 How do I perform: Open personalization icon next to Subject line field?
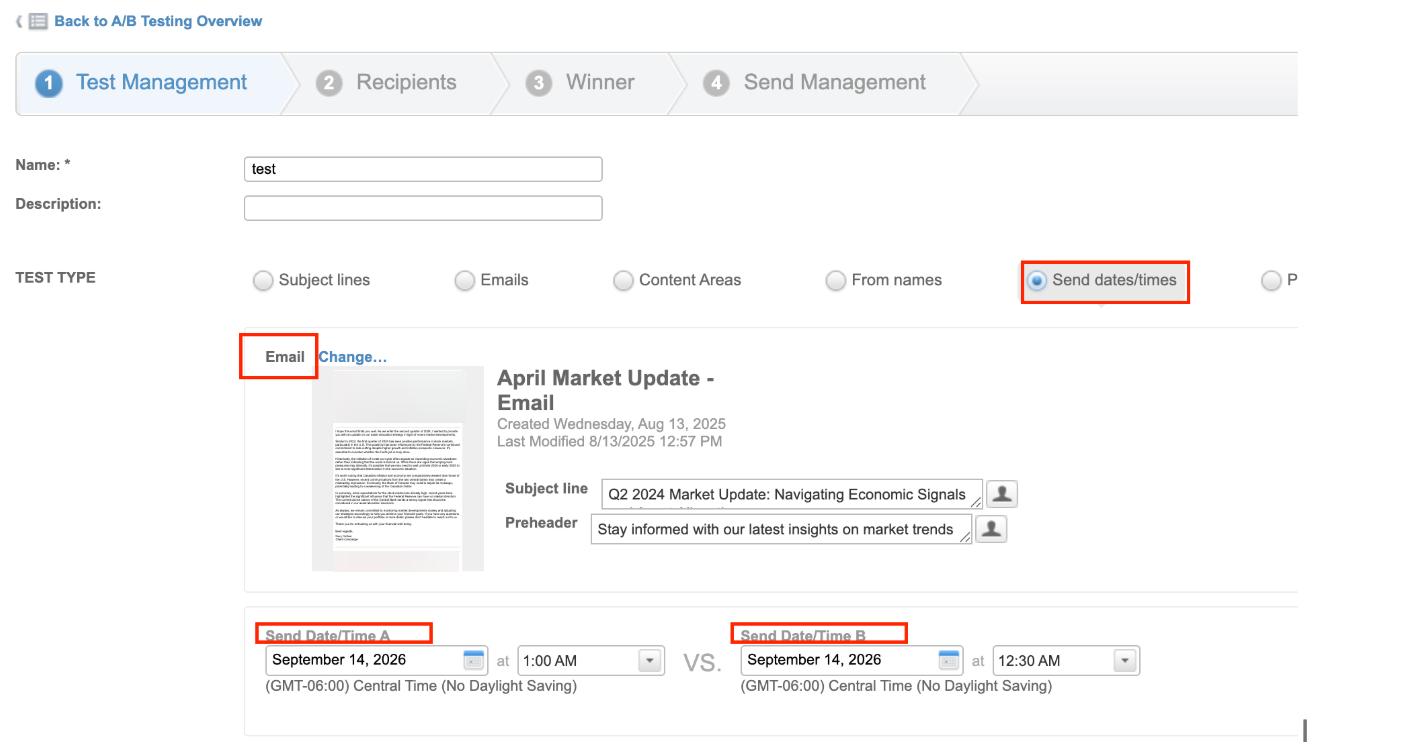tap(1002, 494)
